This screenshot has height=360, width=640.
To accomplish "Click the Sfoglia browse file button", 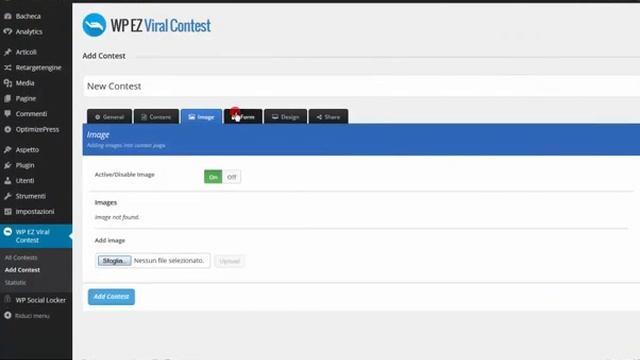I will coord(114,260).
